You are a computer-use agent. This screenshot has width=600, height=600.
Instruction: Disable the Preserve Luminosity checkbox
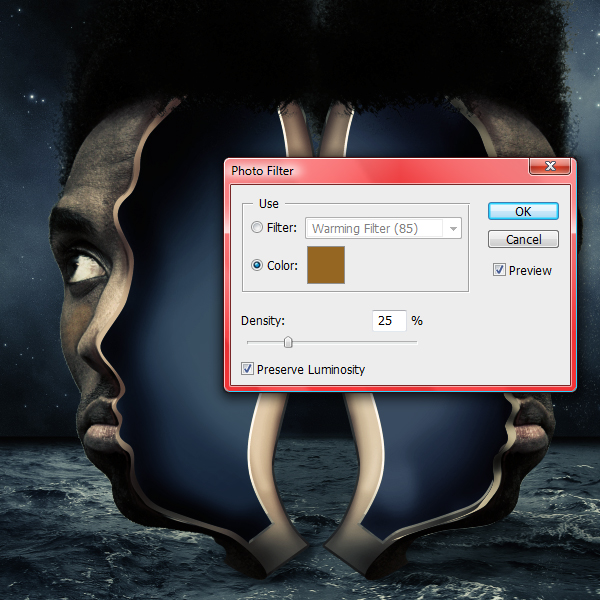click(247, 369)
